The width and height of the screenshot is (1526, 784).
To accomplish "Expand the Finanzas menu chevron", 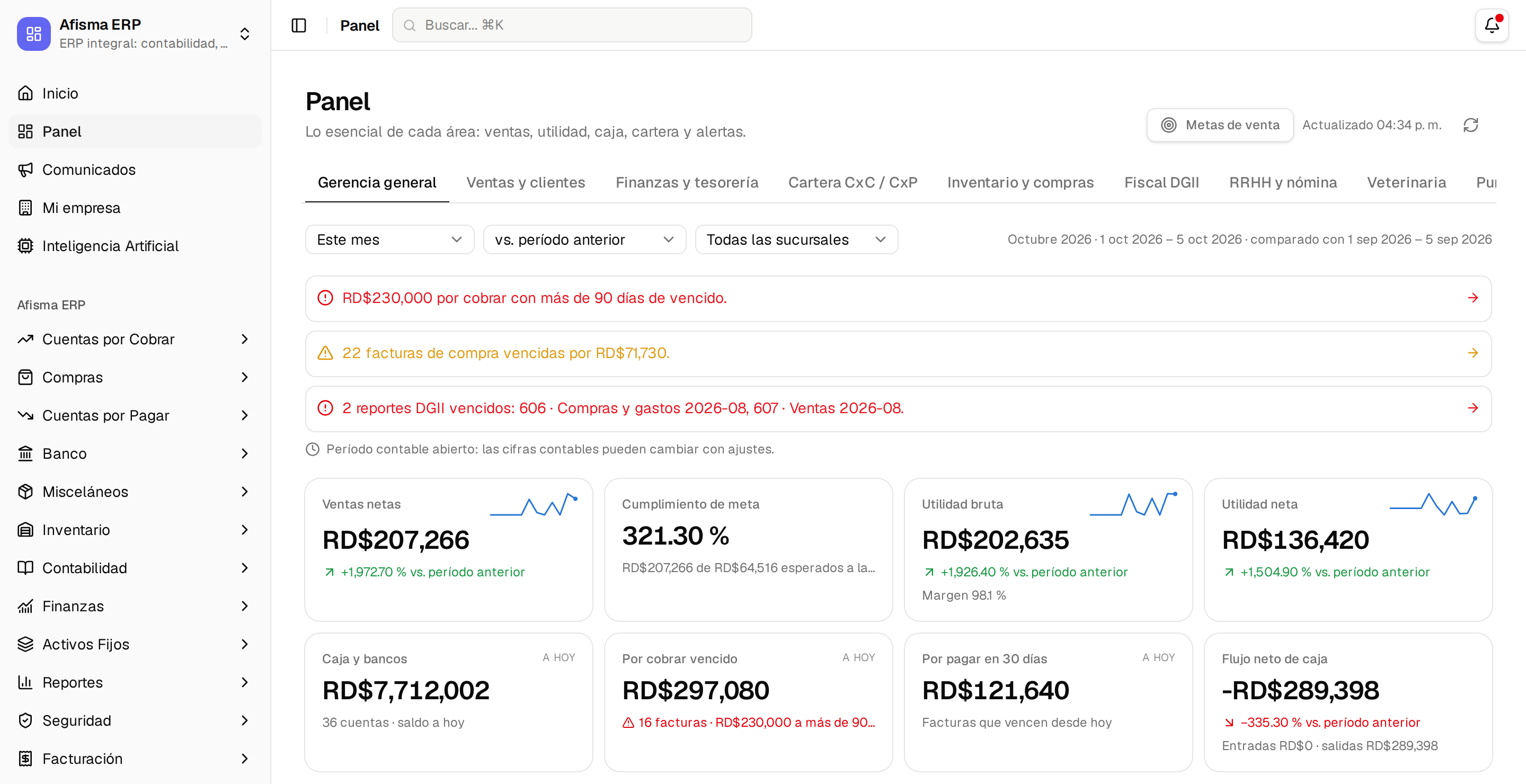I will [x=245, y=606].
